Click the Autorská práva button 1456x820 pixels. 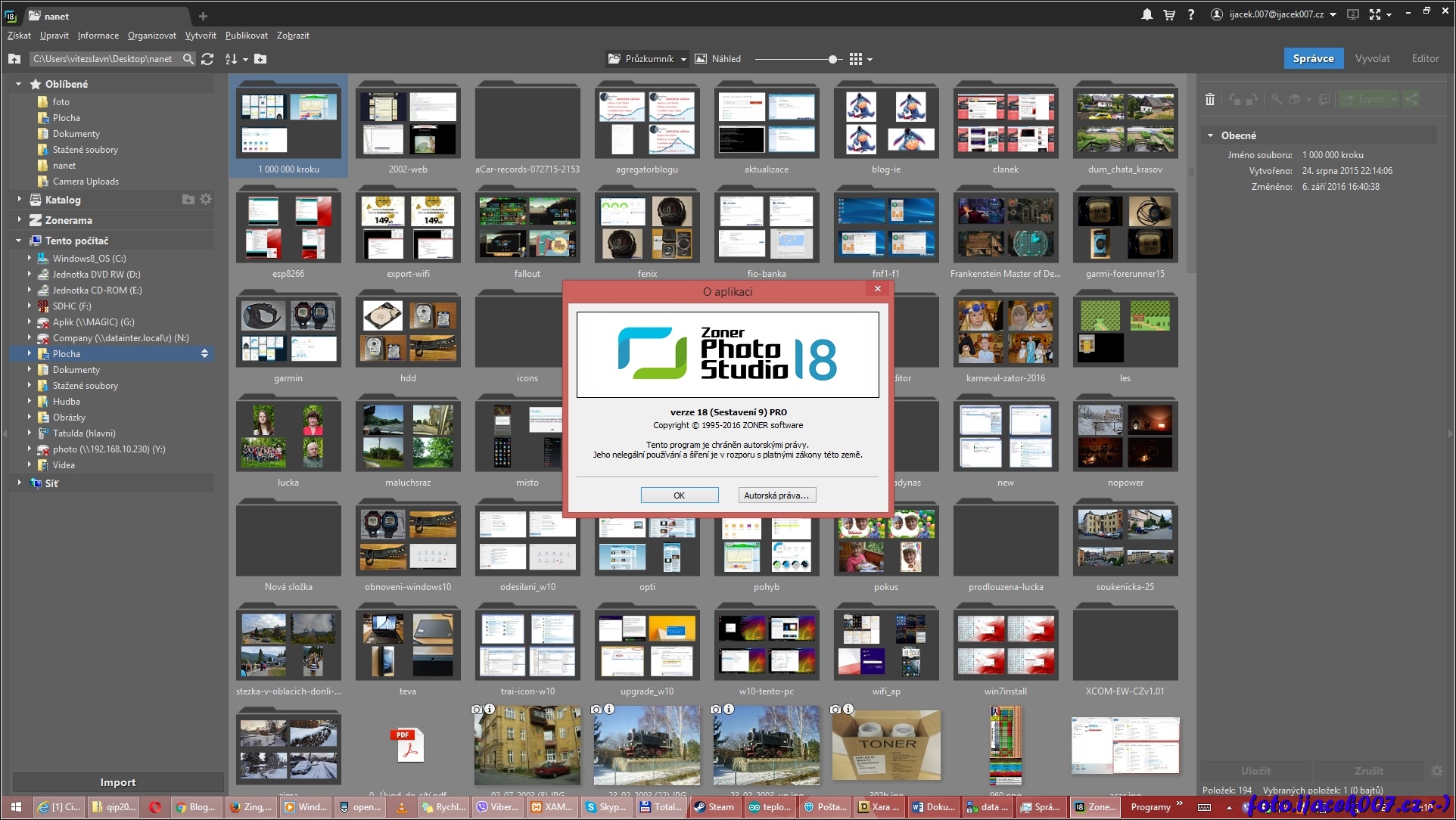pos(776,495)
